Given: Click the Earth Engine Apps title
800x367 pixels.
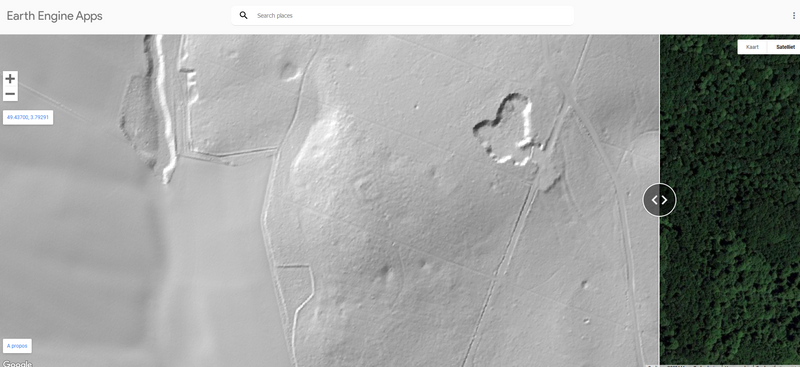Looking at the screenshot, I should (x=55, y=16).
